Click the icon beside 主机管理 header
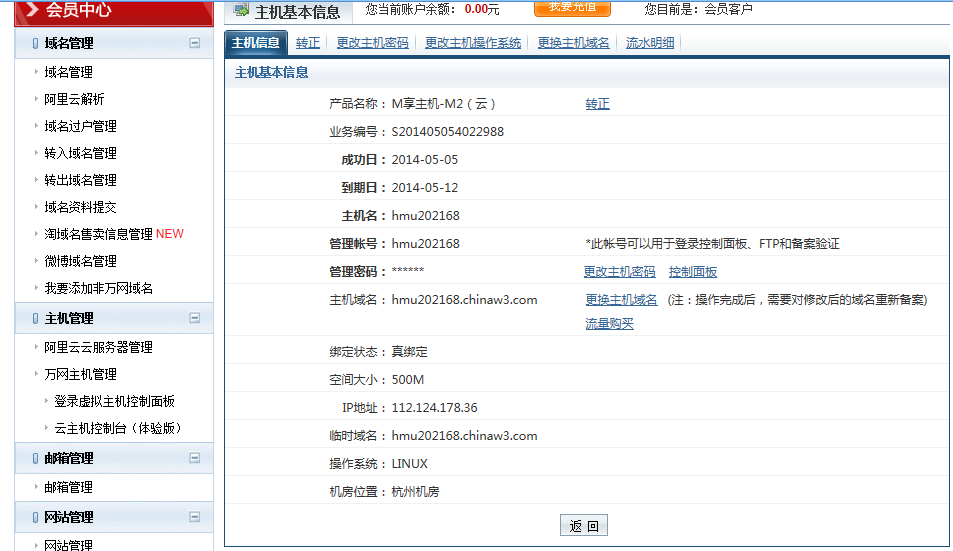The width and height of the screenshot is (953, 551). pyautogui.click(x=36, y=318)
